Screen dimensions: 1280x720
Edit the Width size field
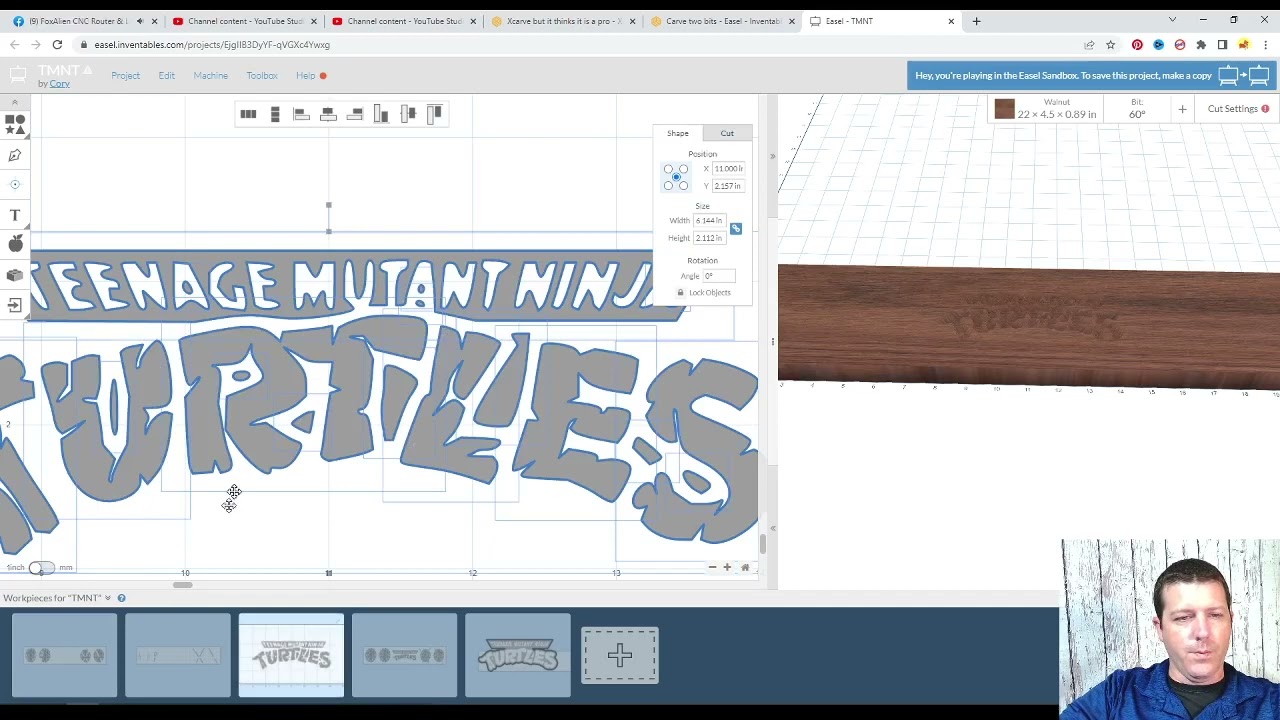click(710, 221)
